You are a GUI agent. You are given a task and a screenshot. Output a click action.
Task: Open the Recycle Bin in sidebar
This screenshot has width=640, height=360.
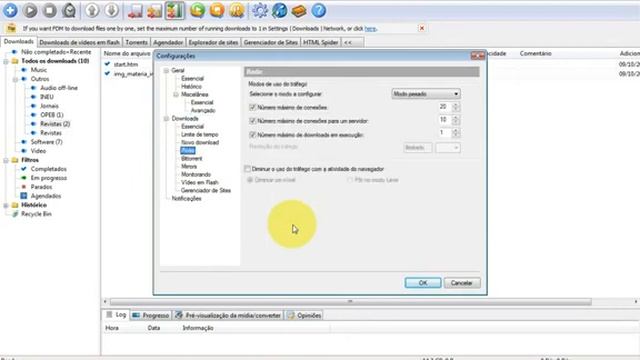(x=36, y=214)
